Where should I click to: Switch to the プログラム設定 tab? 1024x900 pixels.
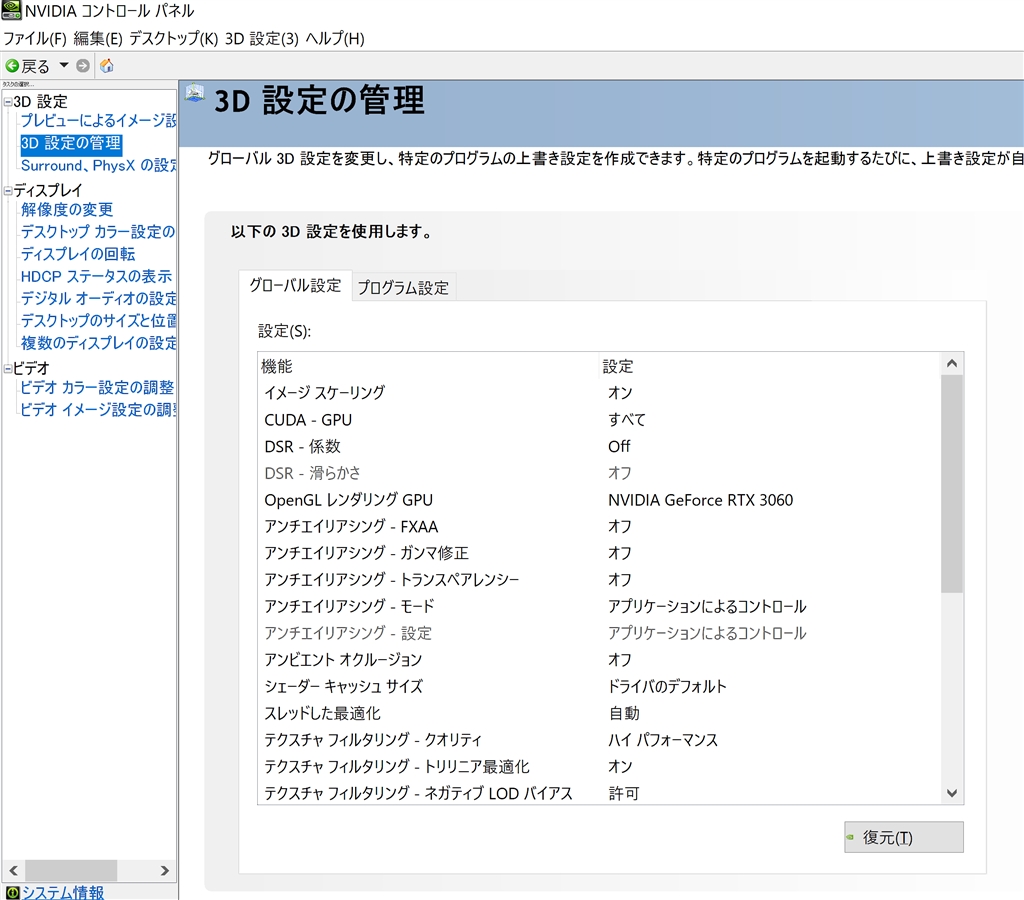point(403,288)
